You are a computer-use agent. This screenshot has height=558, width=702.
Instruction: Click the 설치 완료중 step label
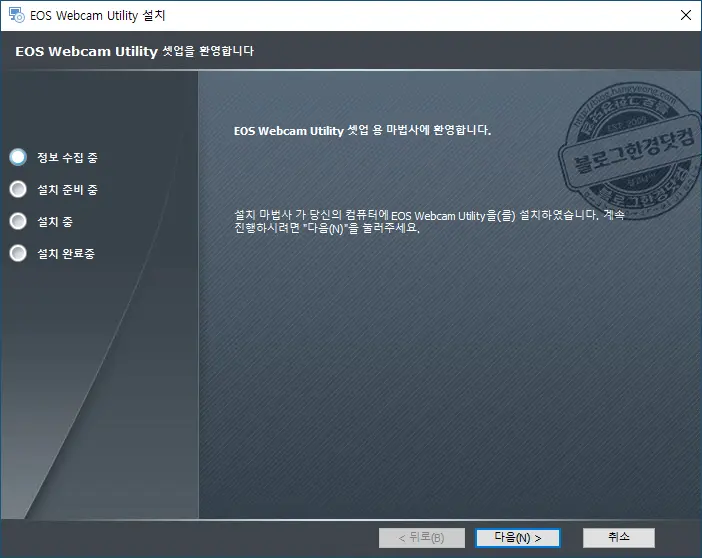pyautogui.click(x=66, y=254)
